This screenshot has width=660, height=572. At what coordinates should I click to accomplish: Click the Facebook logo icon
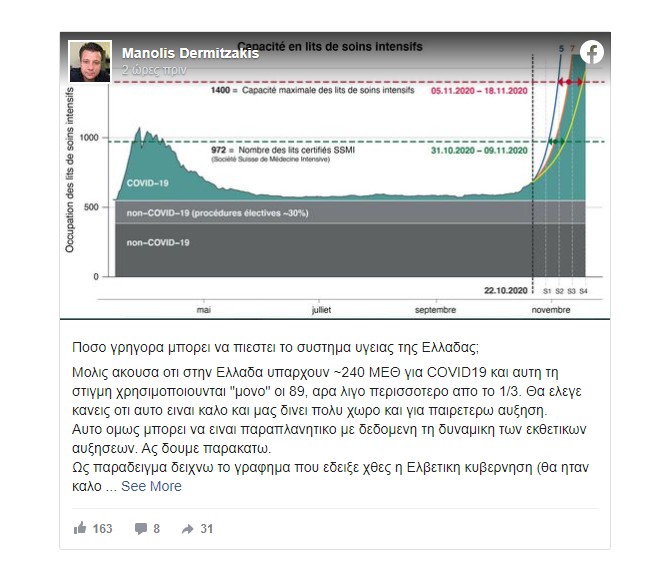pyautogui.click(x=592, y=53)
